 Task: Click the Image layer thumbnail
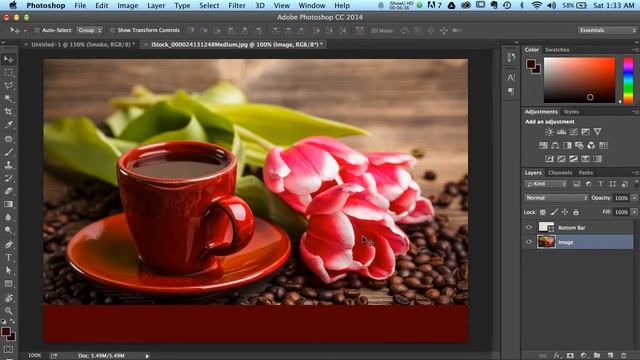pyautogui.click(x=546, y=242)
